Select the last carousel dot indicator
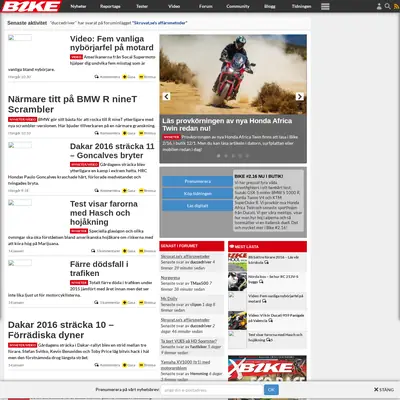This screenshot has height=400, width=400. pos(247,156)
